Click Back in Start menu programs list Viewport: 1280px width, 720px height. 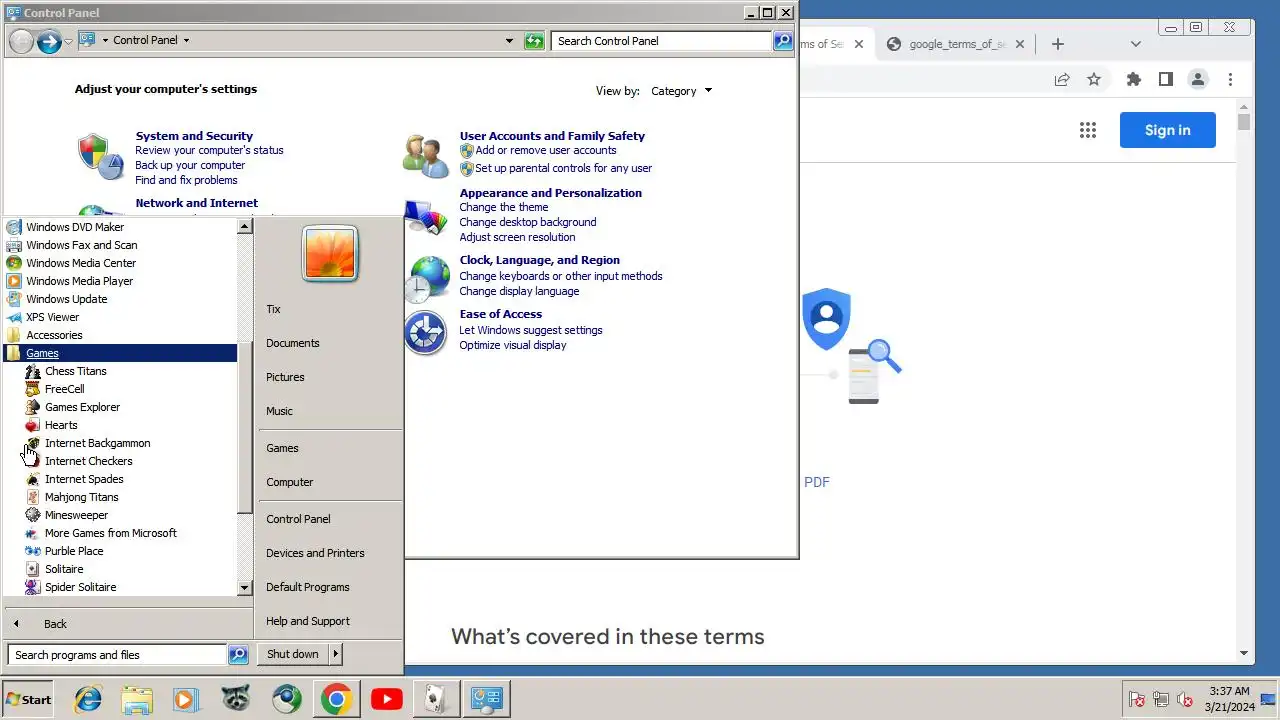(55, 624)
